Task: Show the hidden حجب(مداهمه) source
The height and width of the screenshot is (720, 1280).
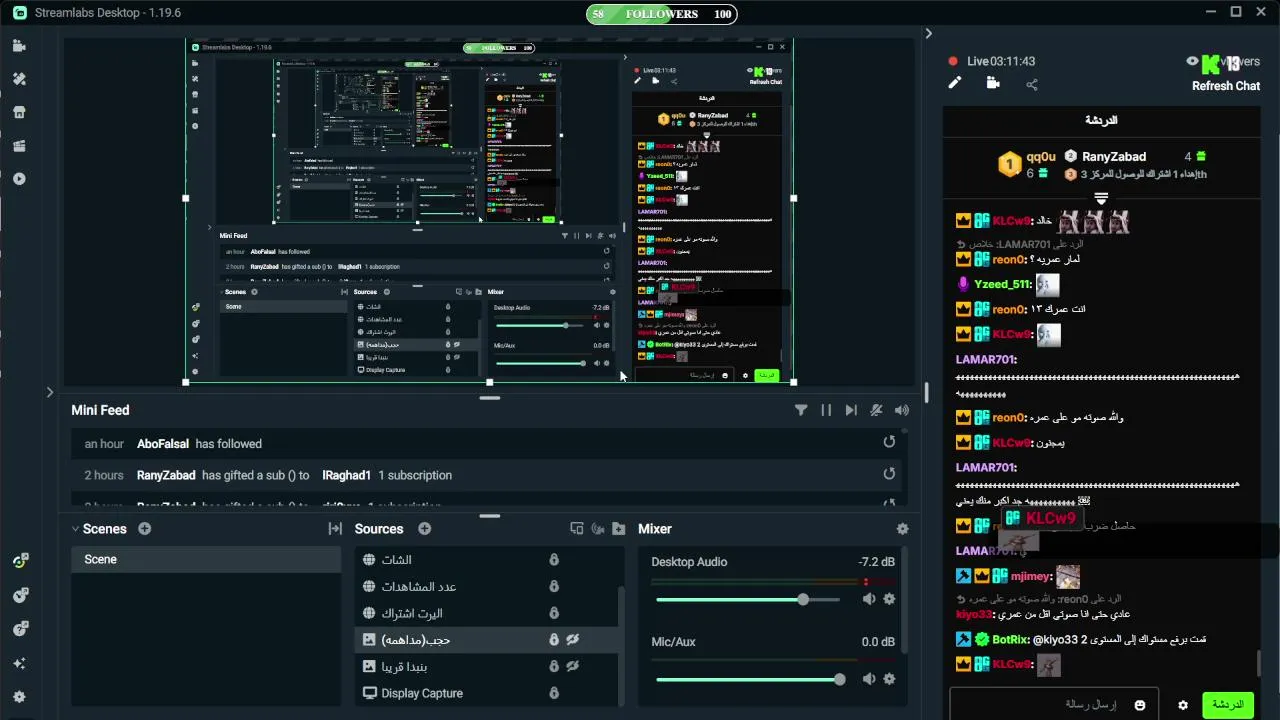Action: [x=574, y=639]
